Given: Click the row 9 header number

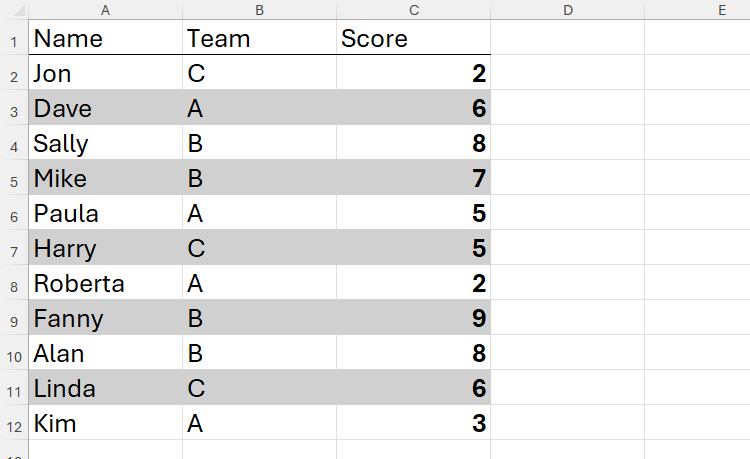Looking at the screenshot, I should pos(14,320).
